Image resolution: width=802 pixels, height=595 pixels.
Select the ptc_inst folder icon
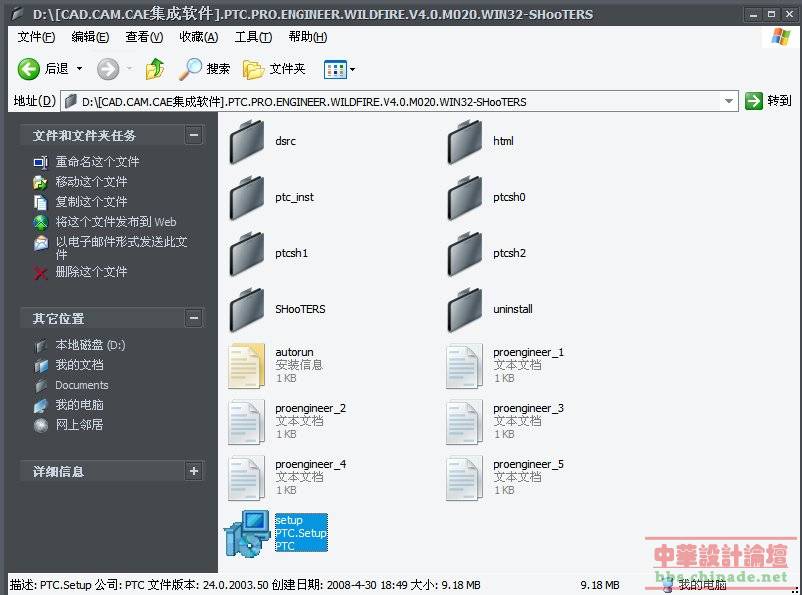tap(247, 197)
